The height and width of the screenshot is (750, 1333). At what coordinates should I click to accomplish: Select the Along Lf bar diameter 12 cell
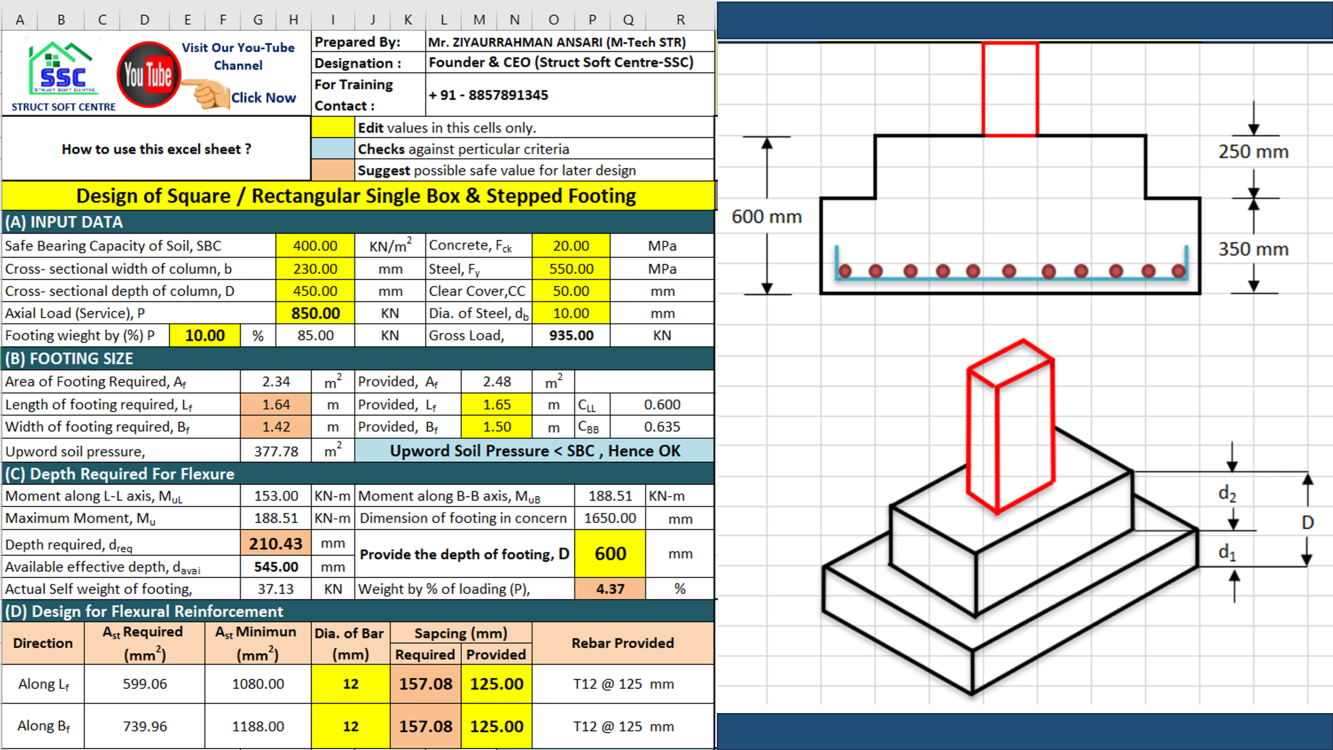(350, 685)
